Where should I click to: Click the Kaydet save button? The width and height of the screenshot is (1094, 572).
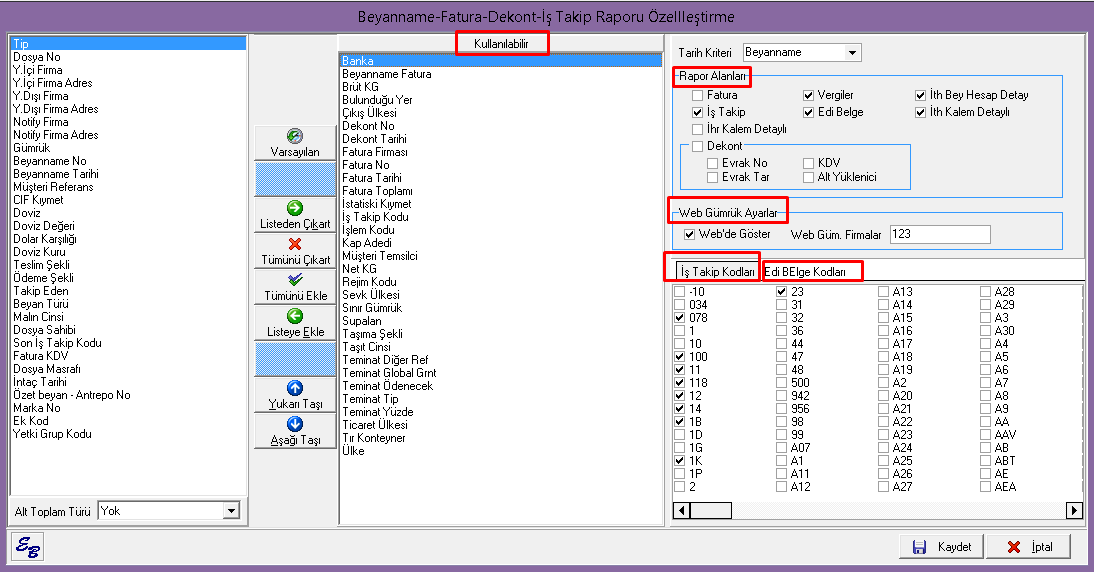pyautogui.click(x=941, y=547)
